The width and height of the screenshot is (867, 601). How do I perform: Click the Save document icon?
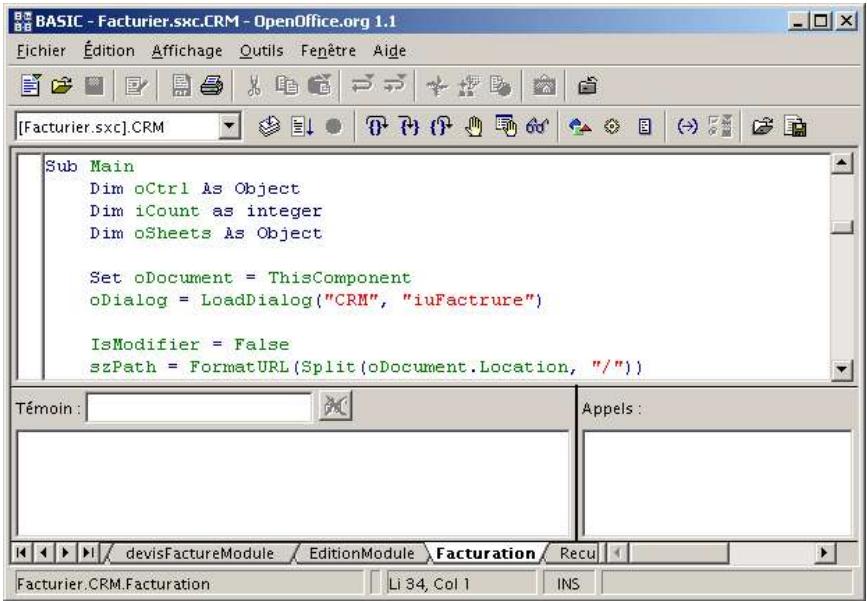pyautogui.click(x=95, y=86)
